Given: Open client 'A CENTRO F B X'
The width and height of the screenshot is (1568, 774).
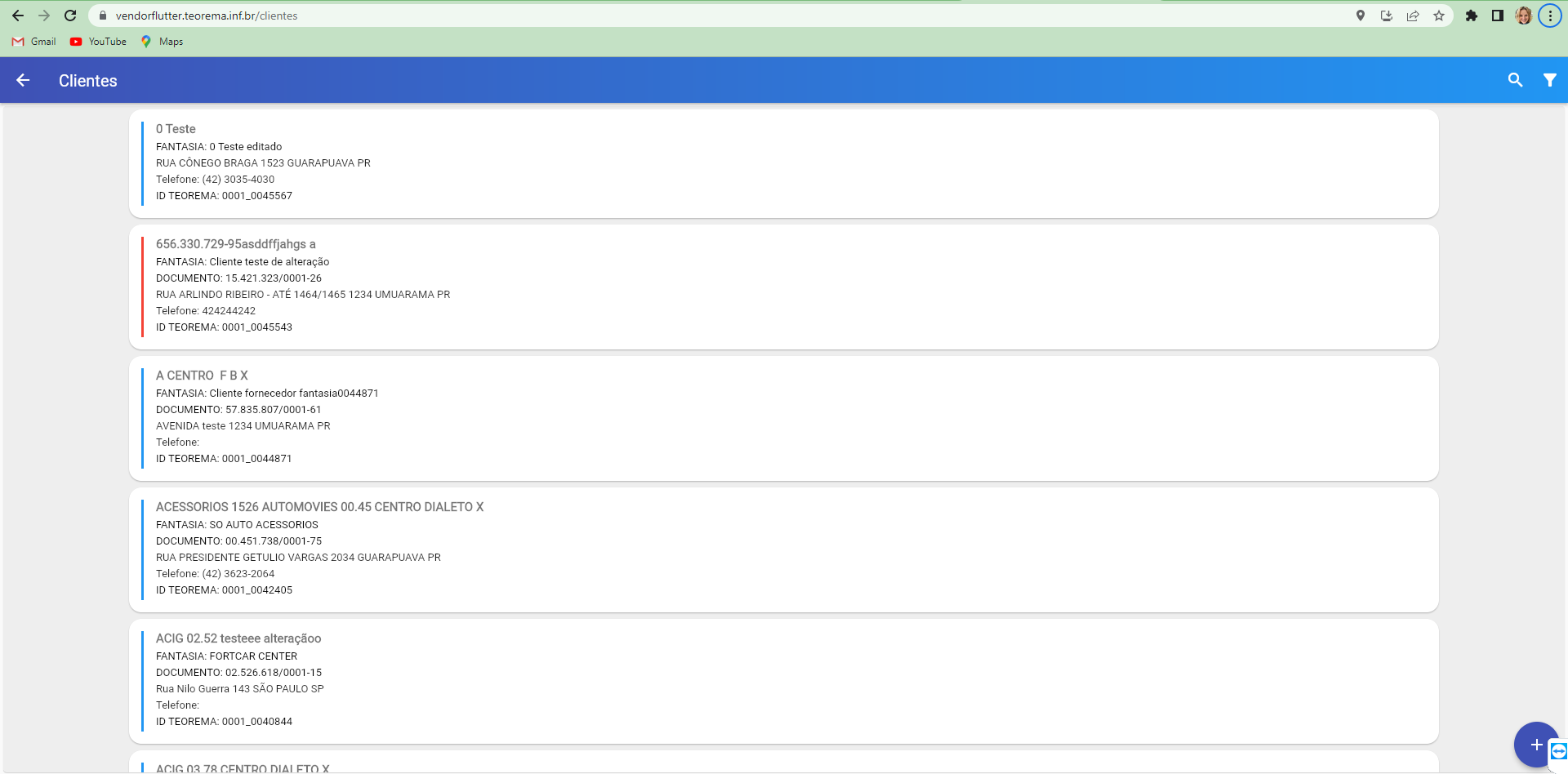Looking at the screenshot, I should click(784, 418).
